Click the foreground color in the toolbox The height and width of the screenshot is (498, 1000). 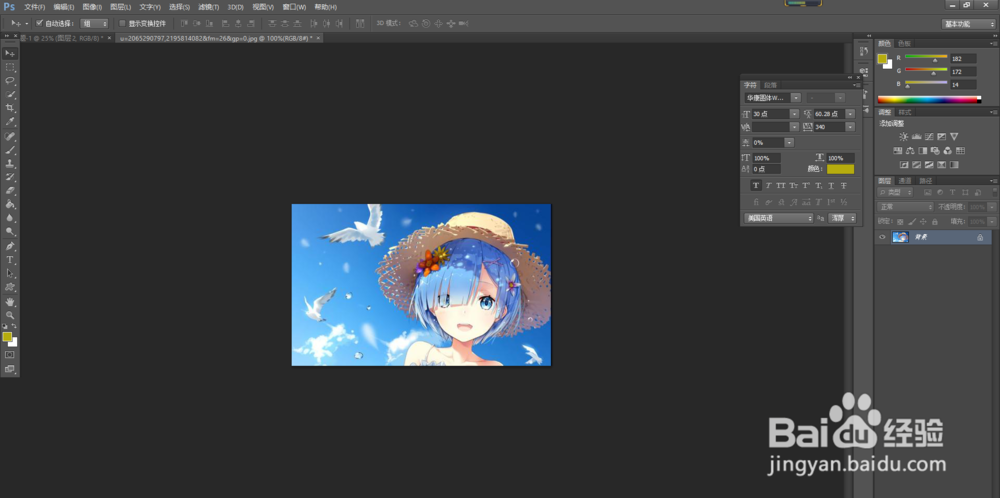pos(7,336)
